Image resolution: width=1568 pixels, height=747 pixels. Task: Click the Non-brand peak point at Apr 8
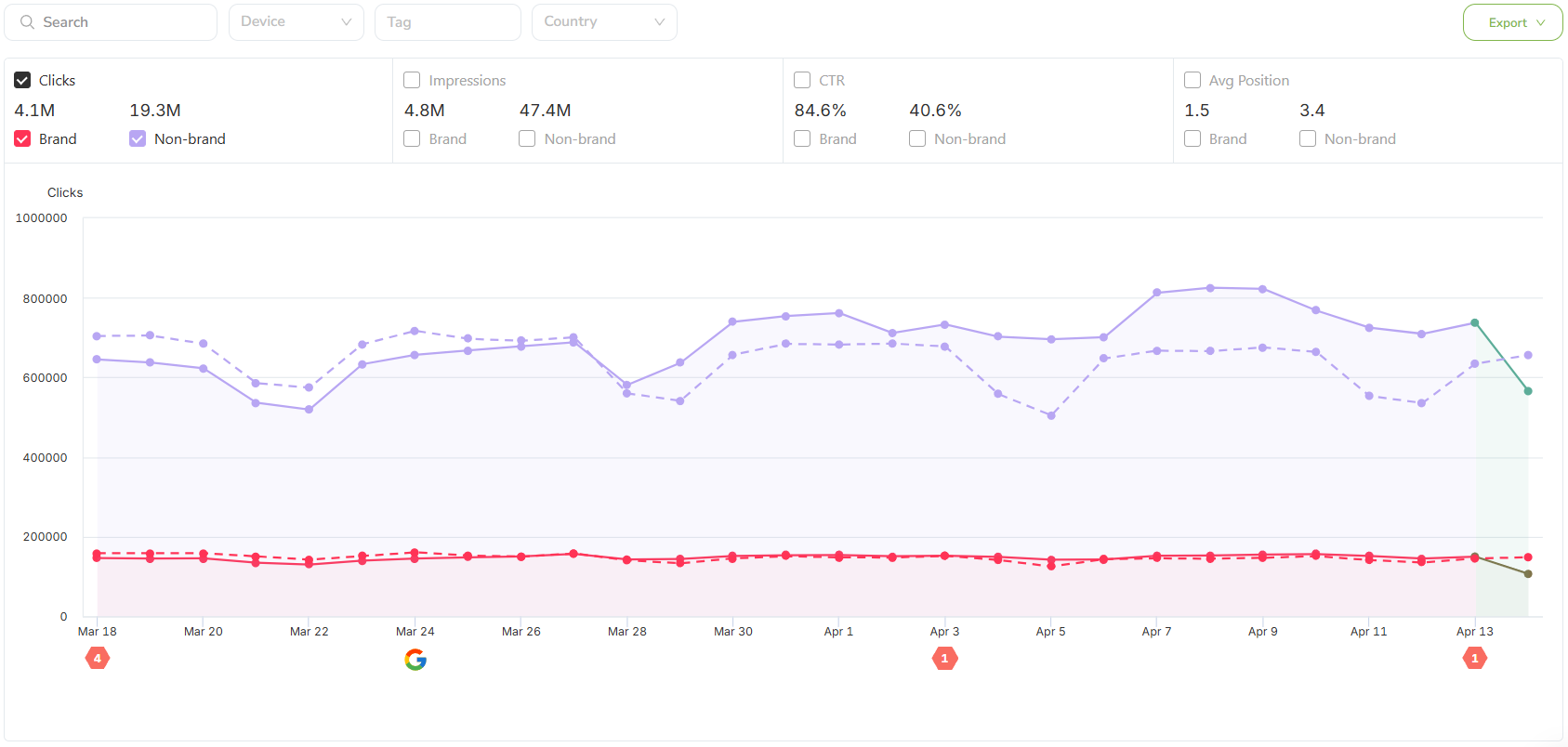tap(1210, 288)
